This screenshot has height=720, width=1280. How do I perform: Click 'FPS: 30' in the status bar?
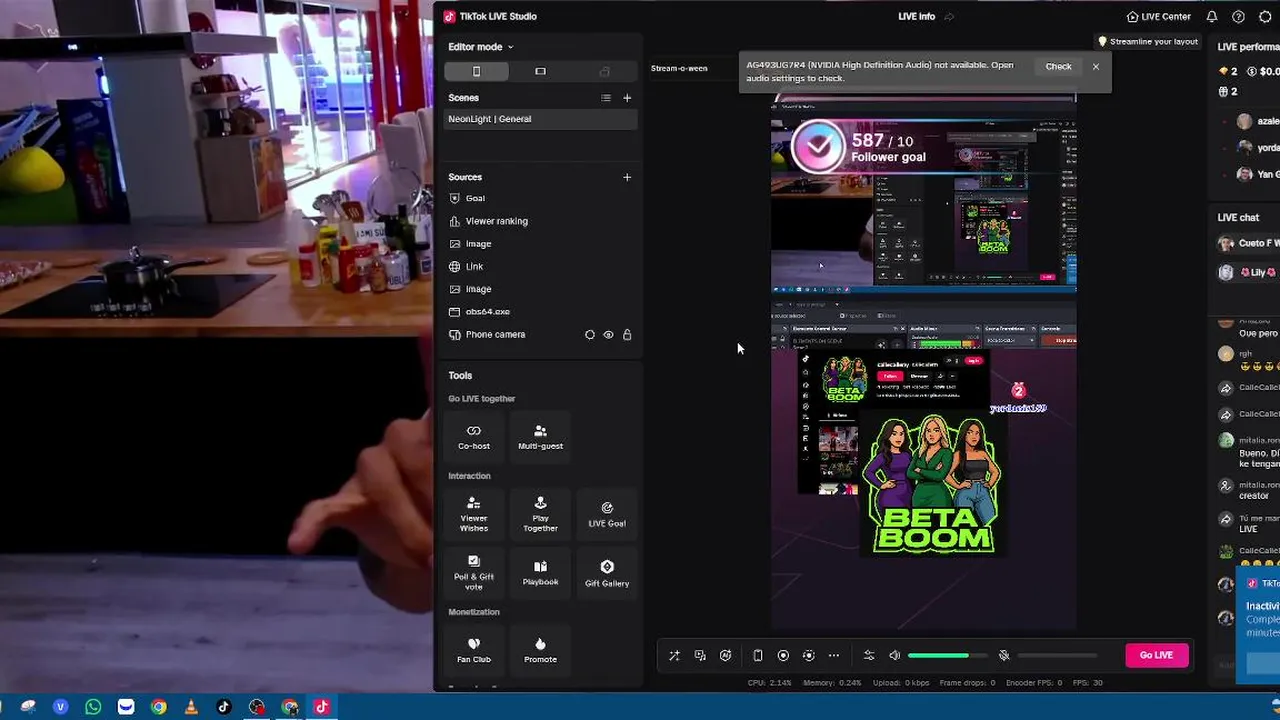(x=1087, y=683)
